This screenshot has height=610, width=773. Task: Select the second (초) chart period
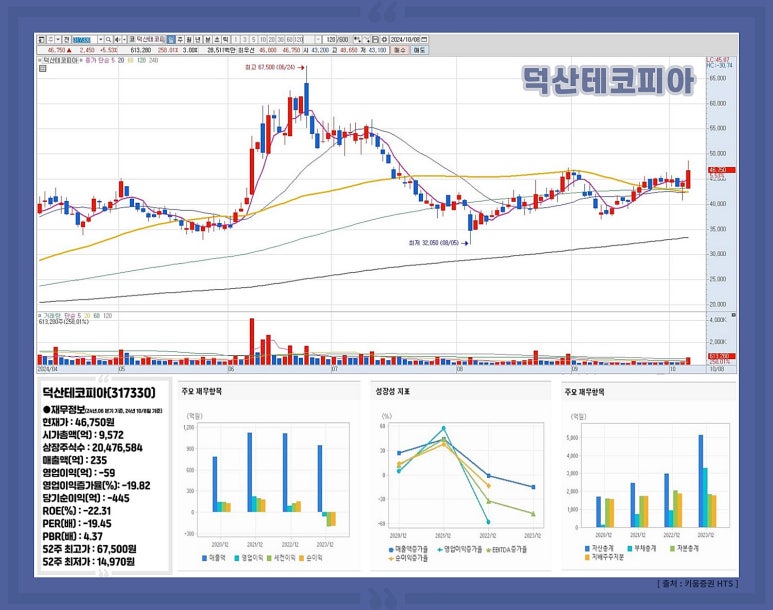pyautogui.click(x=217, y=39)
